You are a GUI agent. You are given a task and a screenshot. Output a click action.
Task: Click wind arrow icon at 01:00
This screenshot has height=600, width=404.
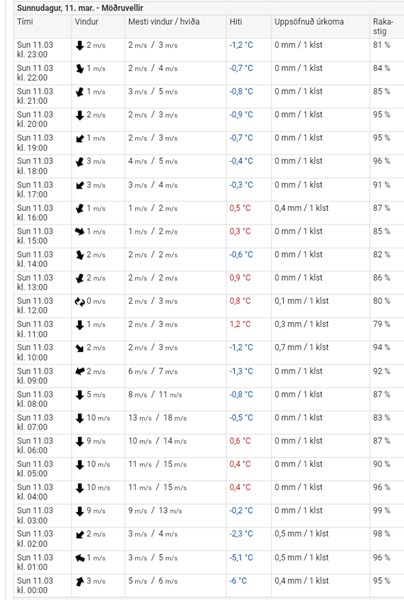tap(80, 558)
